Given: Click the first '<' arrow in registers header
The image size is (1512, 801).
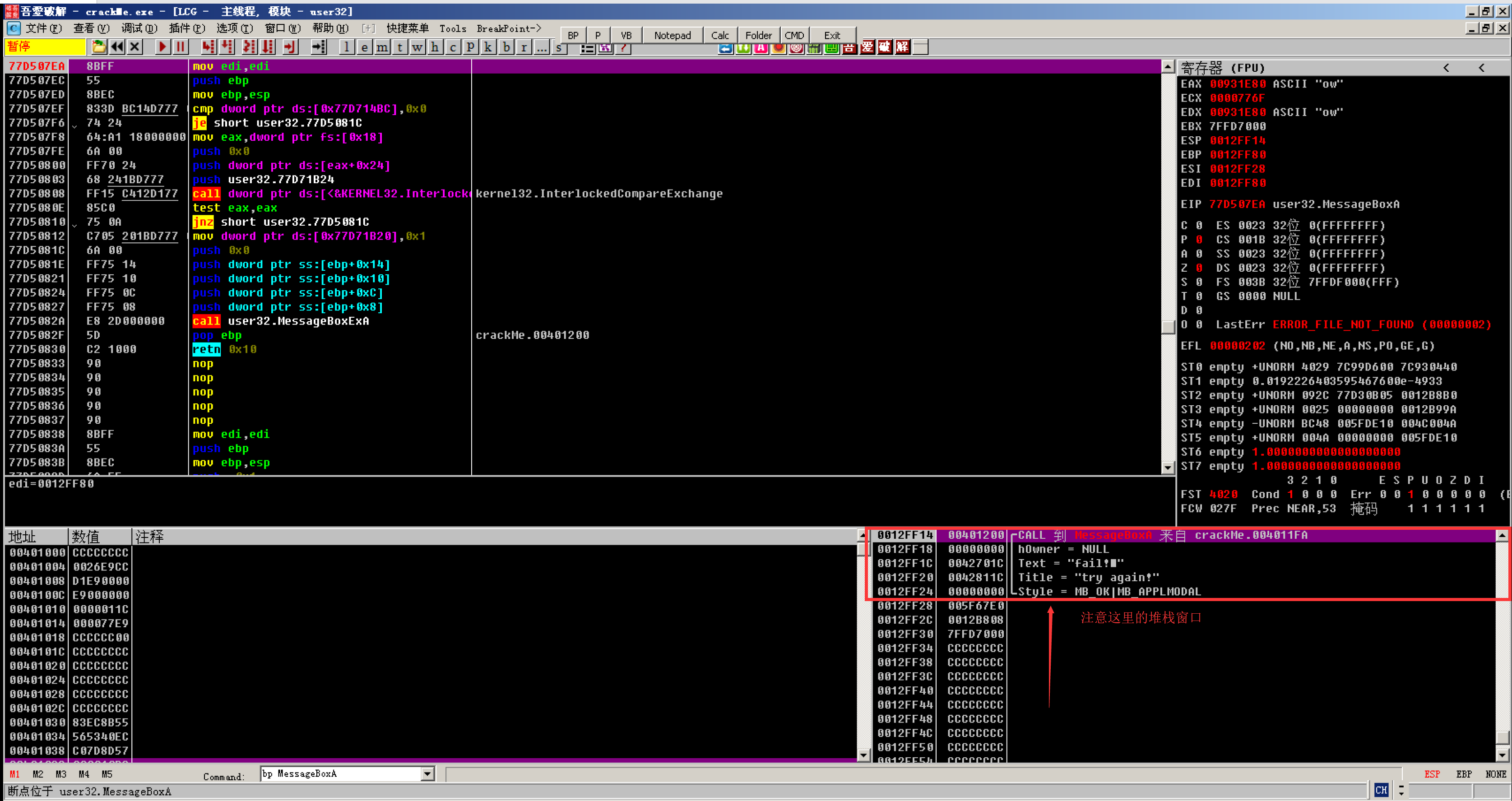Looking at the screenshot, I should click(1446, 68).
